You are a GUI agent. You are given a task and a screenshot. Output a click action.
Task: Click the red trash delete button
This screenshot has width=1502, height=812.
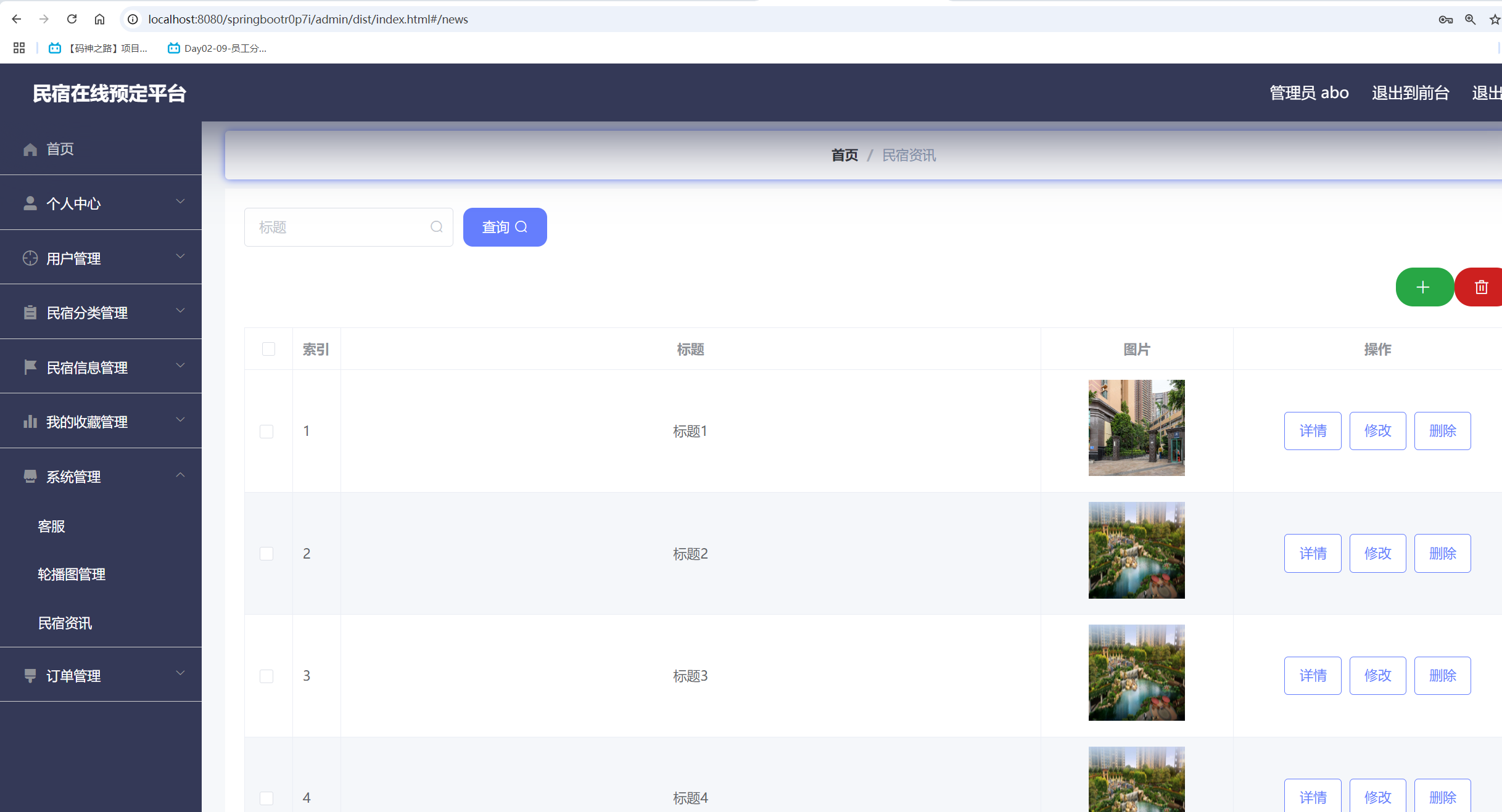1480,287
